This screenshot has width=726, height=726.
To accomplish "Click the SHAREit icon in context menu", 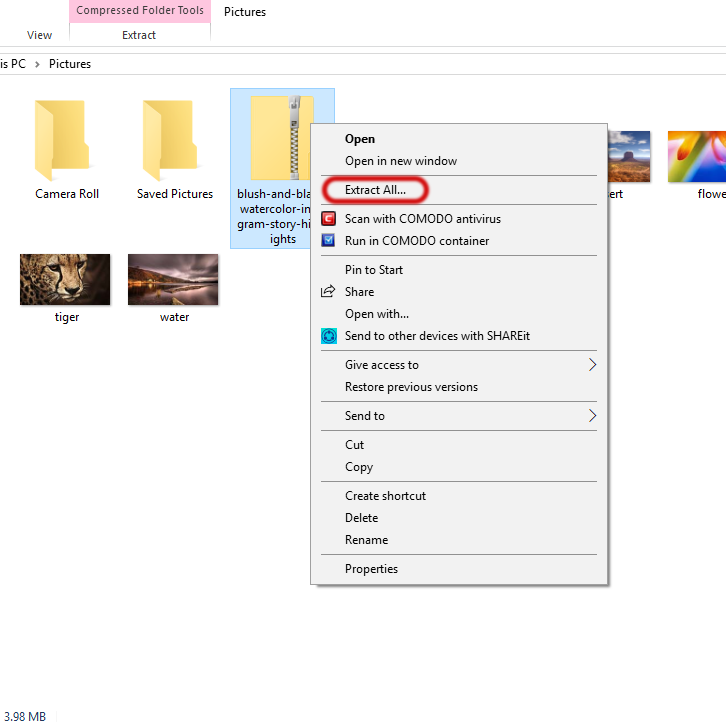I will [x=329, y=336].
